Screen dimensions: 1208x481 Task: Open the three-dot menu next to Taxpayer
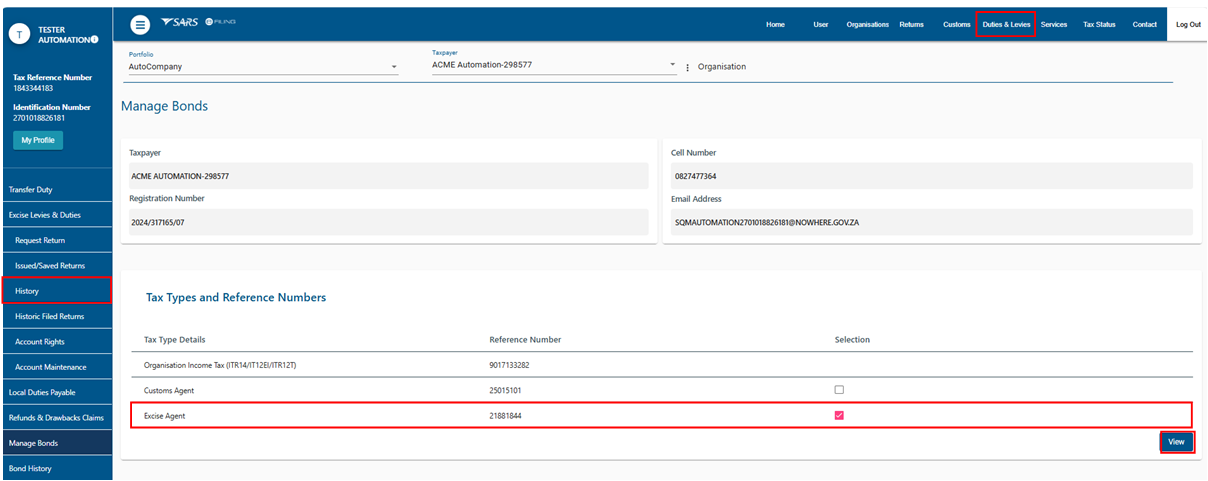click(x=687, y=67)
